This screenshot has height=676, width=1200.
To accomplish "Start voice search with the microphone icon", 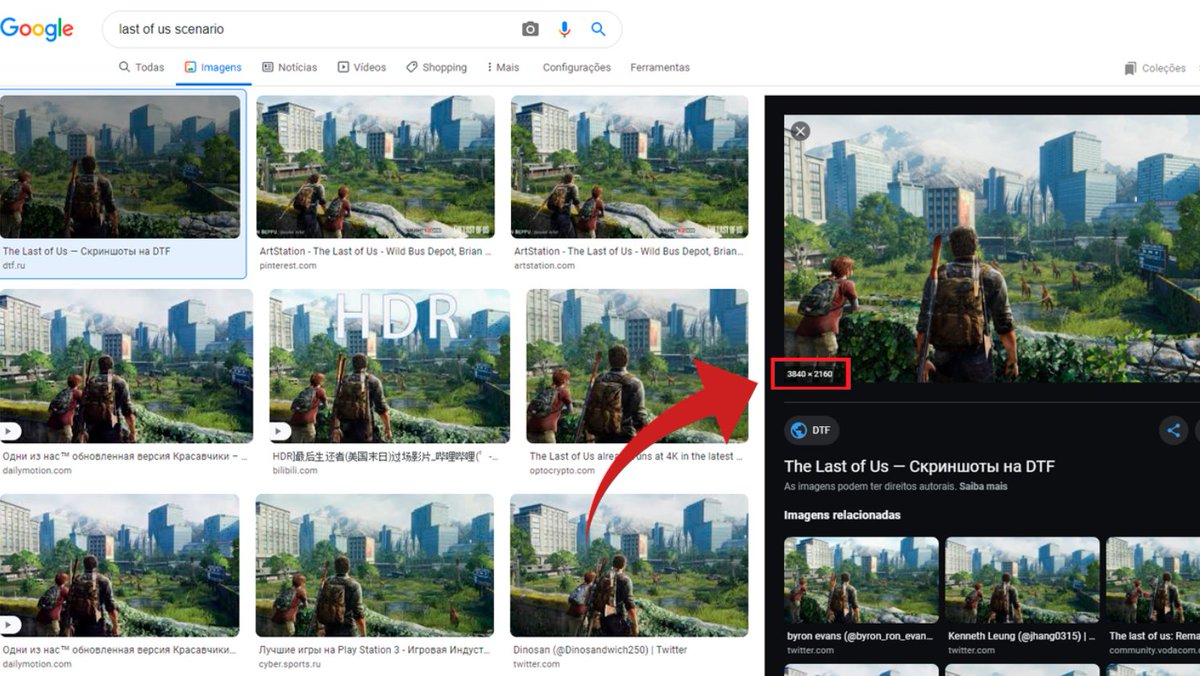I will click(x=564, y=29).
